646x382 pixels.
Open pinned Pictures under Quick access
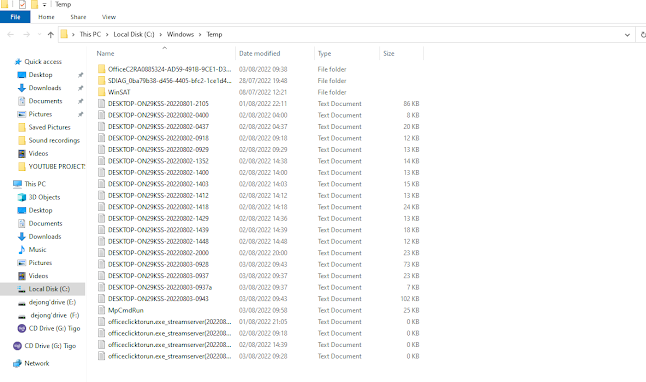tap(40, 114)
